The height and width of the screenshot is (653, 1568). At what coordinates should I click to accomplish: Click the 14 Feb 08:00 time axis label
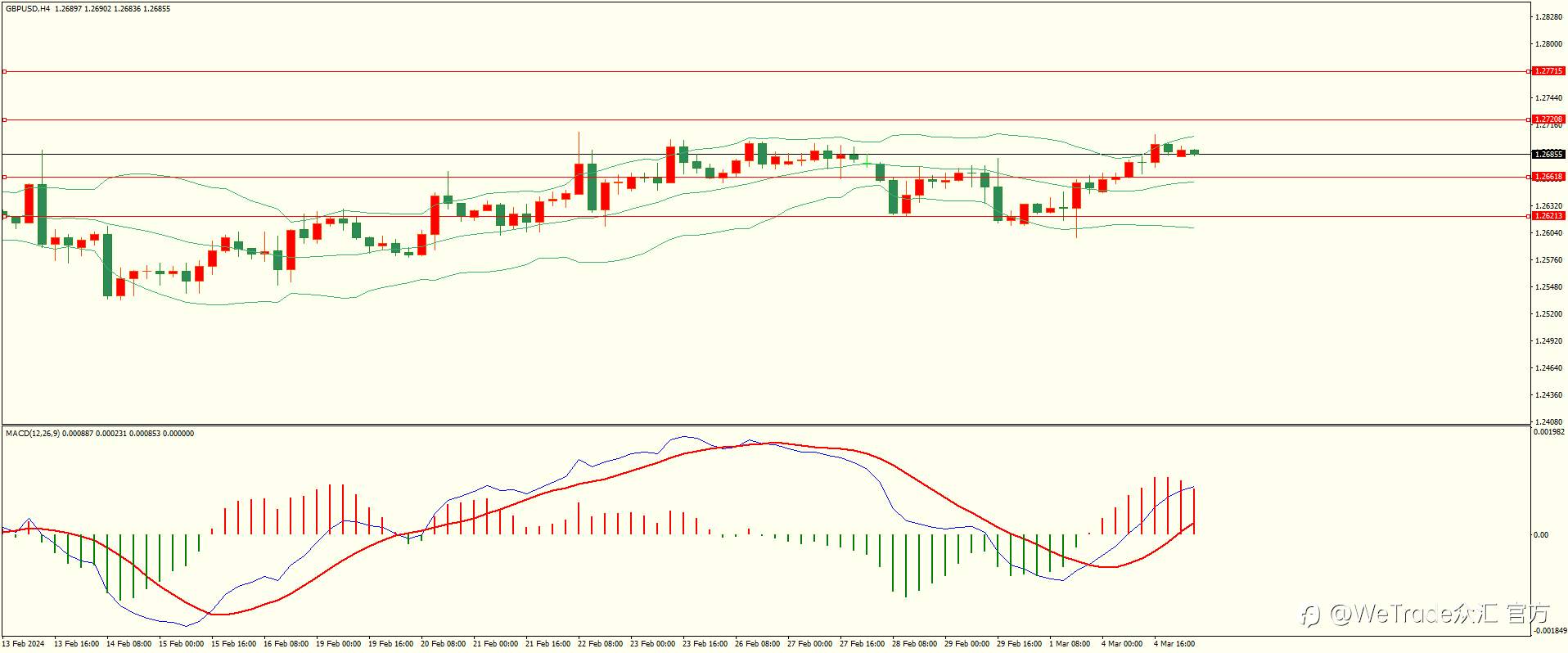(x=128, y=644)
